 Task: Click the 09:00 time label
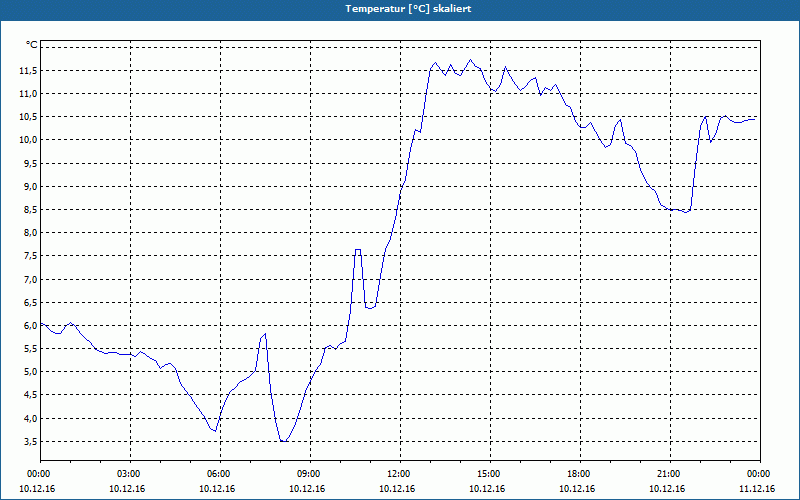[x=310, y=474]
